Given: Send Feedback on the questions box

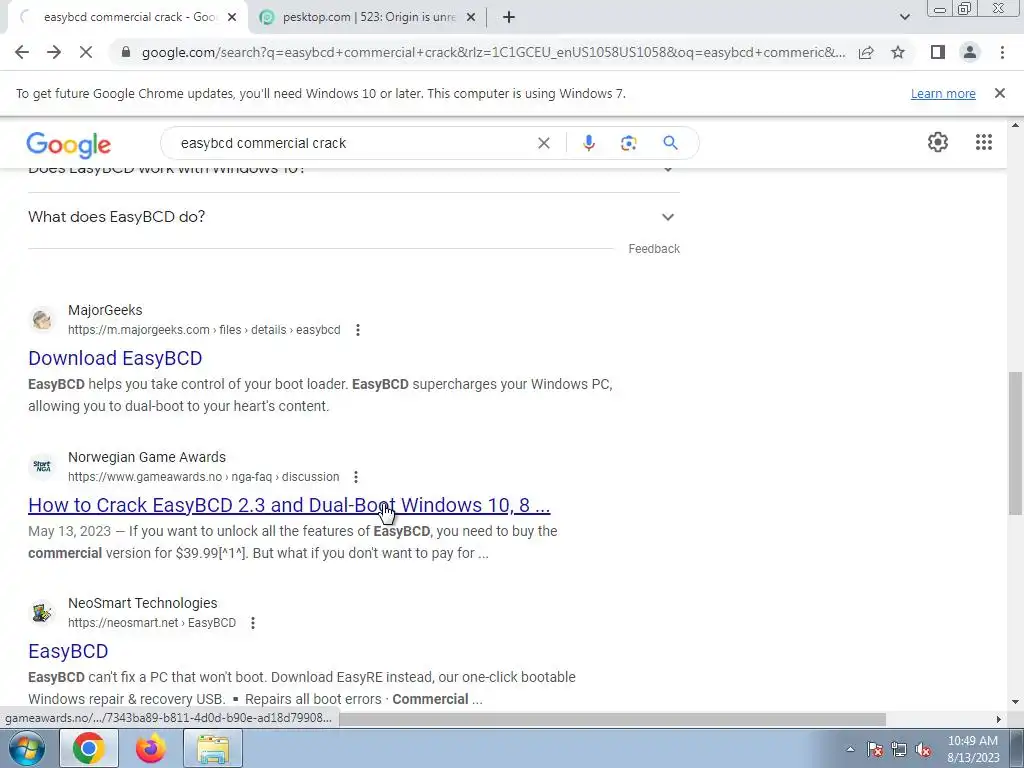Looking at the screenshot, I should [654, 249].
